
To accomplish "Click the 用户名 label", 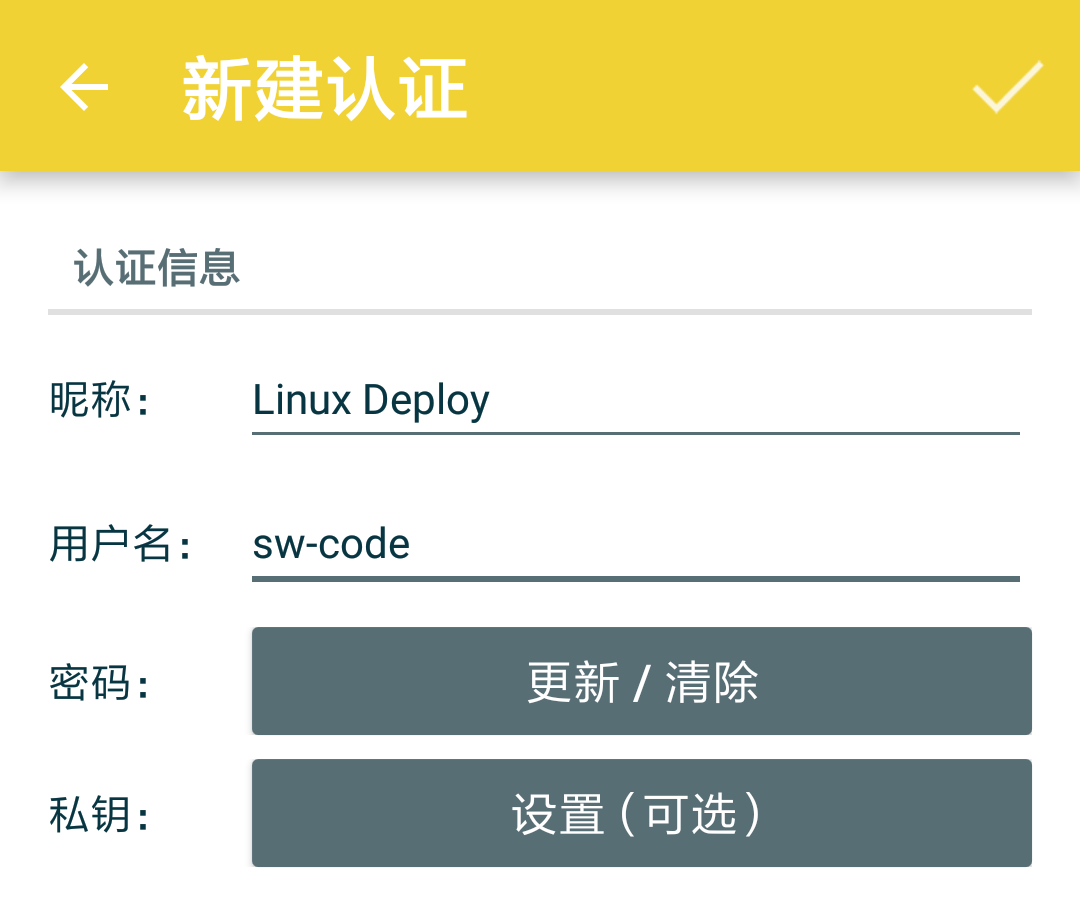I will pyautogui.click(x=120, y=546).
